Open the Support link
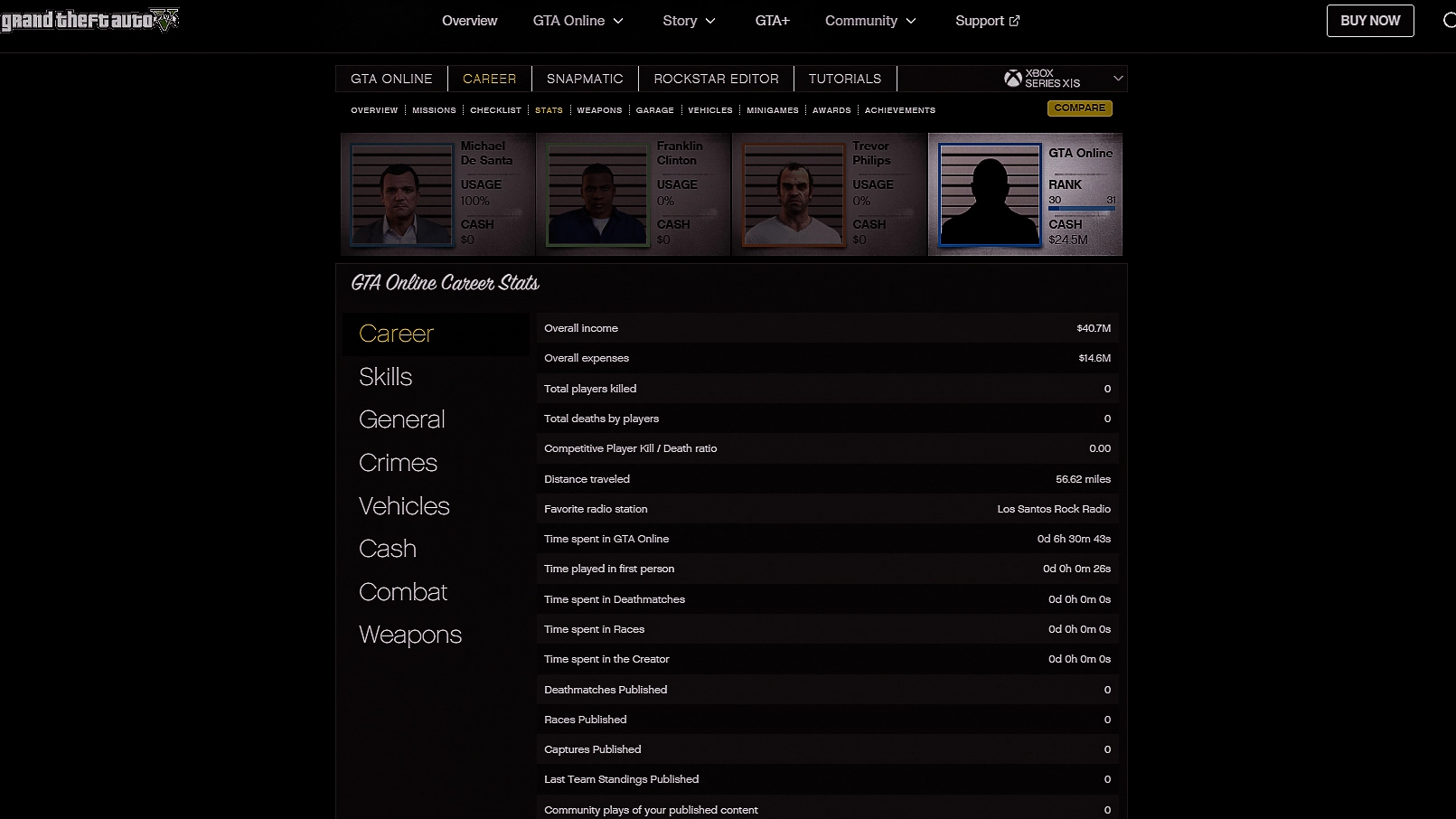1456x819 pixels. pyautogui.click(x=987, y=21)
